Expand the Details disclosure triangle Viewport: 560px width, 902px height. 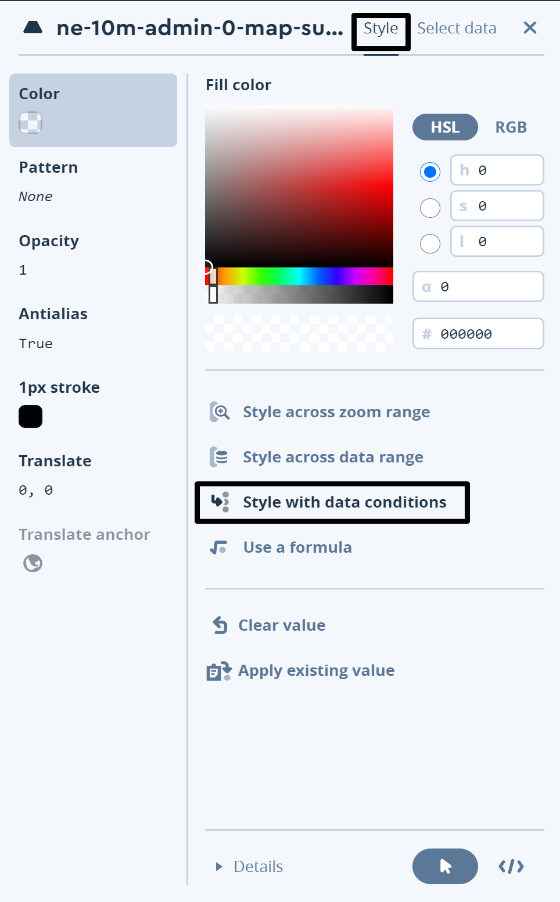coord(219,866)
